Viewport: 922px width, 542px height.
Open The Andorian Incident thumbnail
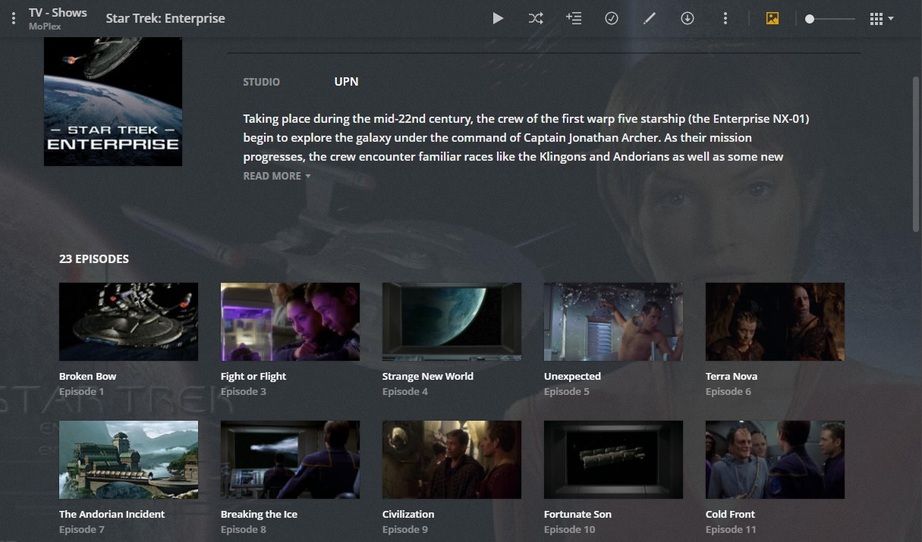[x=128, y=460]
